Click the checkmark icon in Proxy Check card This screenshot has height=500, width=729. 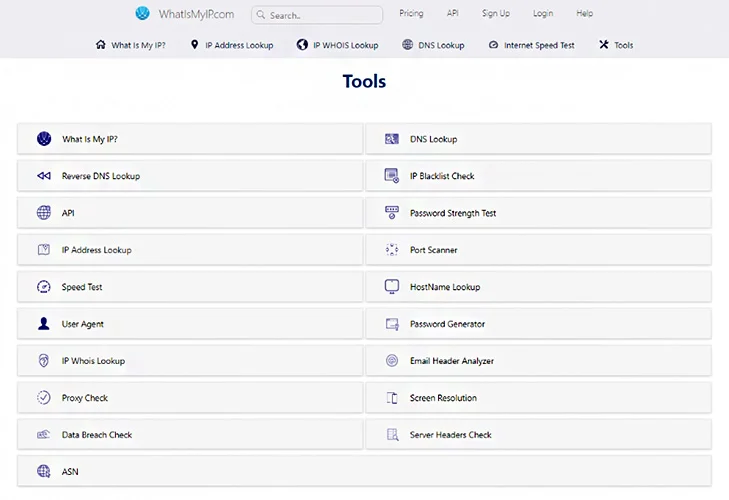44,397
